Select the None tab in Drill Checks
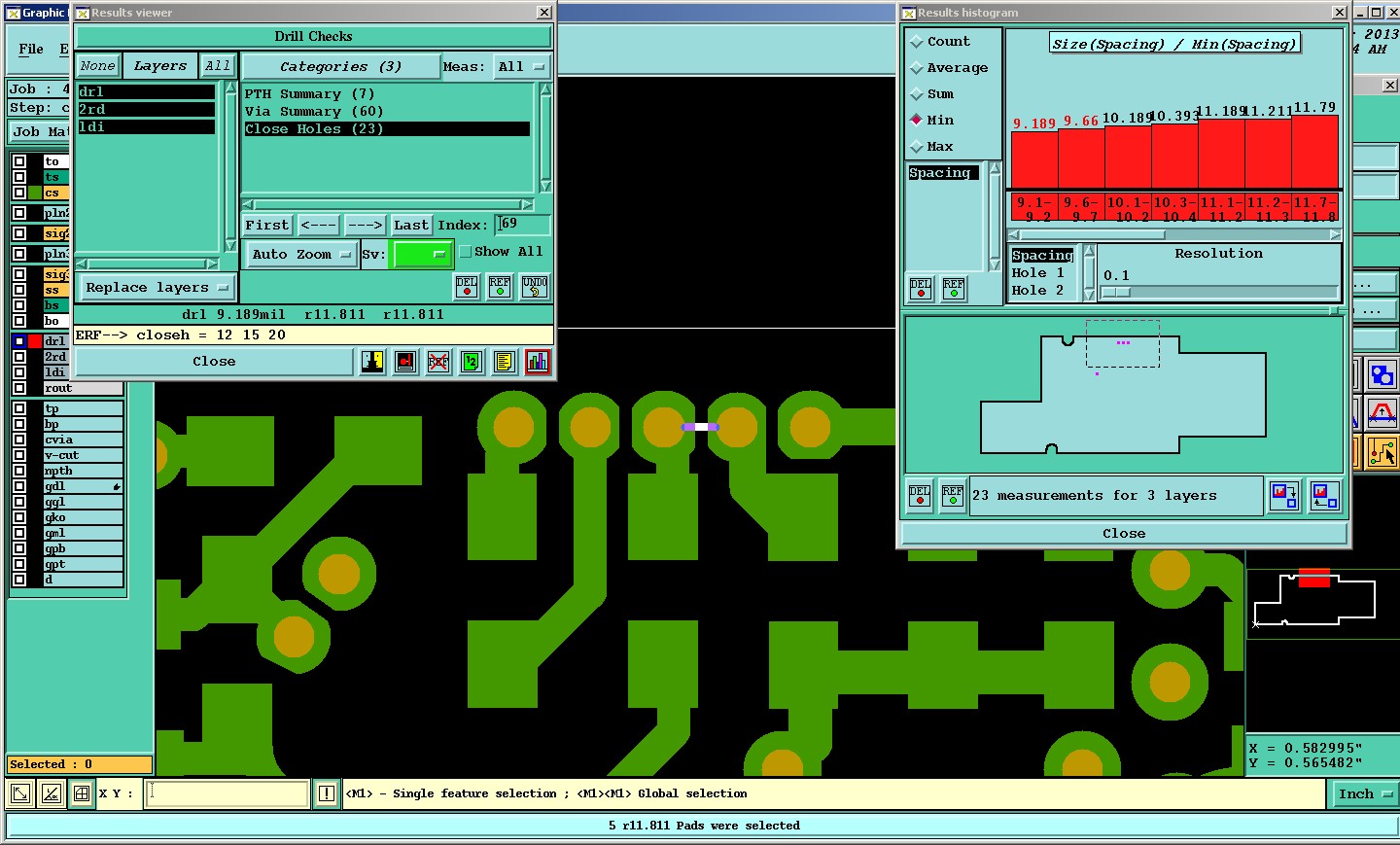The image size is (1400, 845). pos(97,66)
